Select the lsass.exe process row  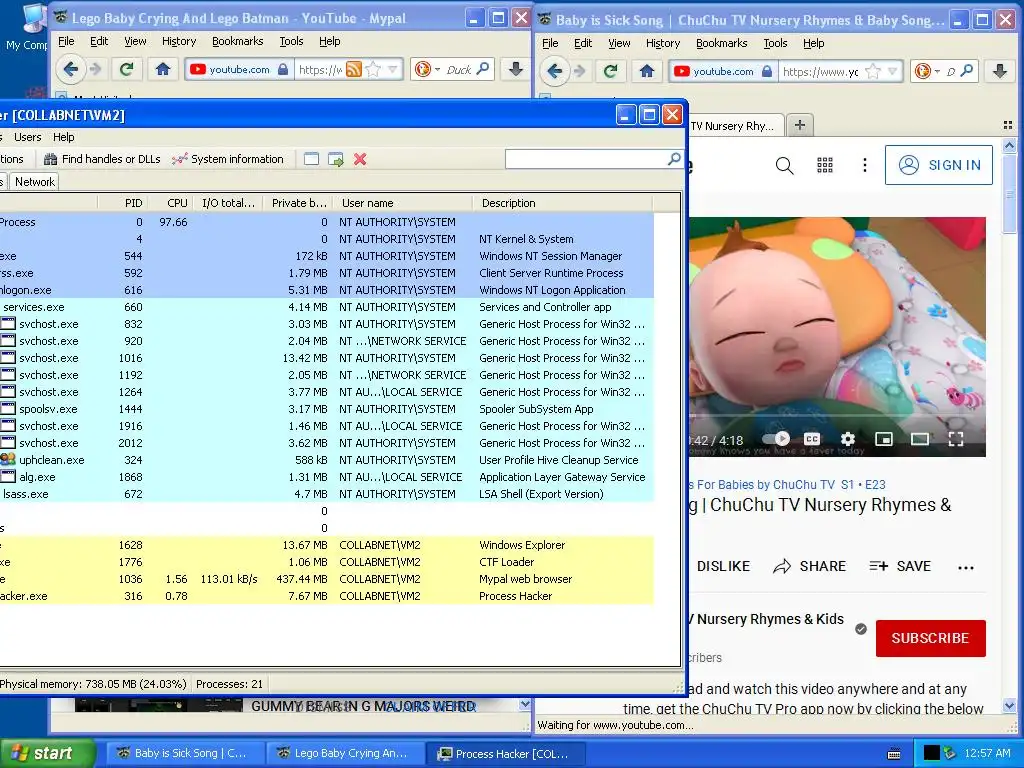pyautogui.click(x=327, y=494)
